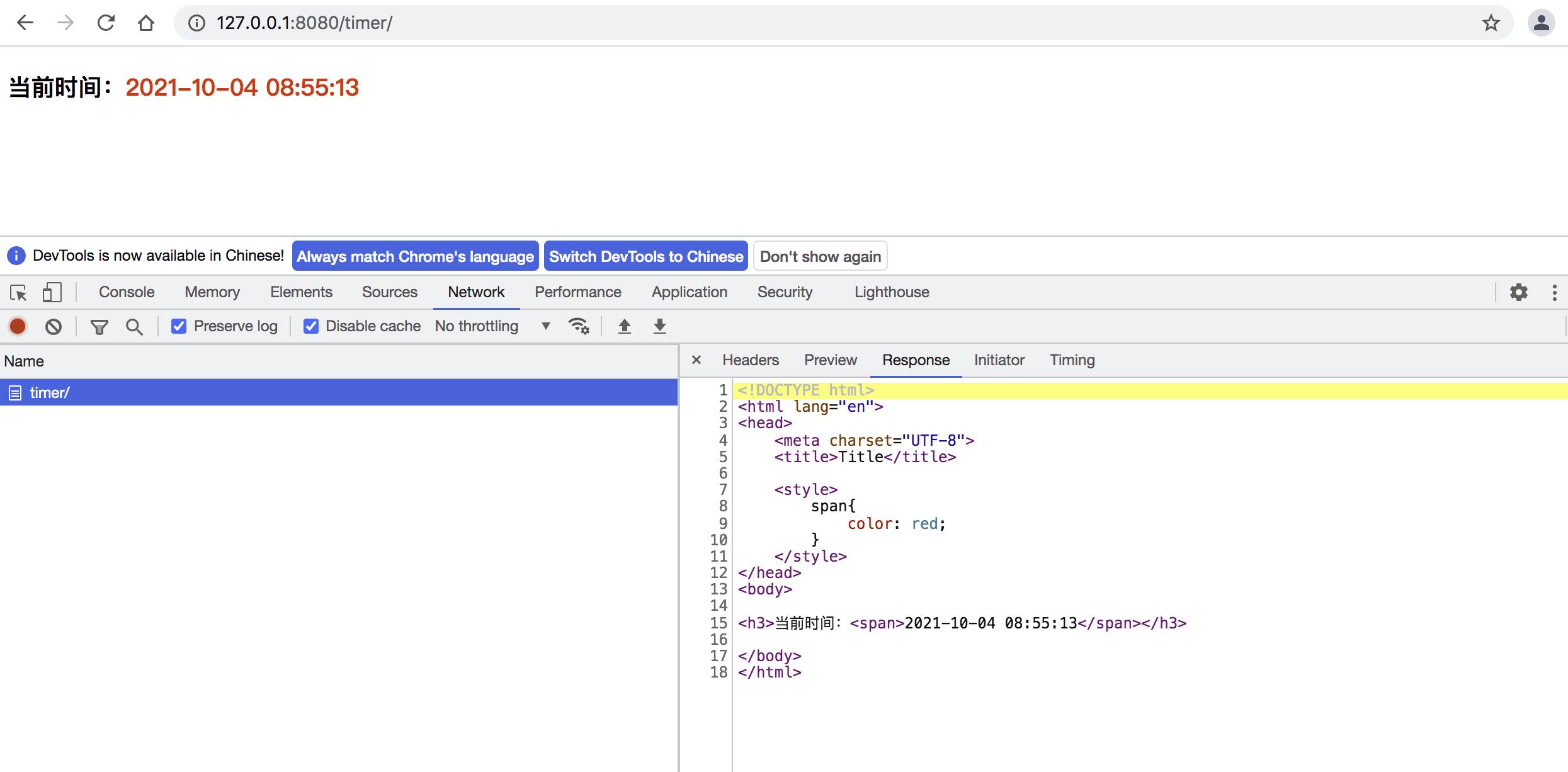This screenshot has width=1568, height=772.
Task: Toggle the record button to stop
Action: coord(17,326)
